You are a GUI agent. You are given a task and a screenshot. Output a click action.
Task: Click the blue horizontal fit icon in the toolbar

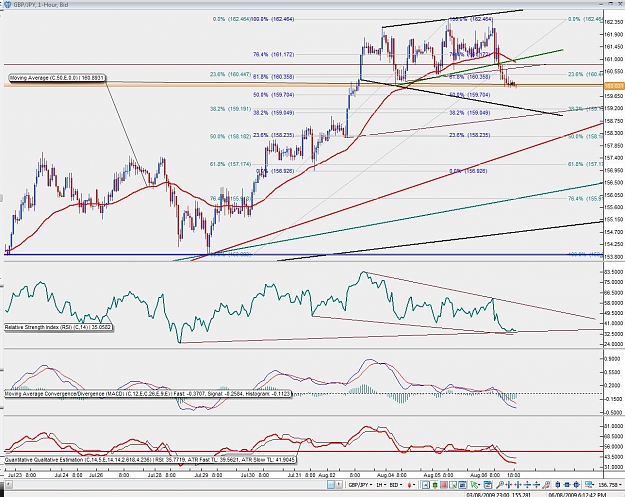click(567, 485)
